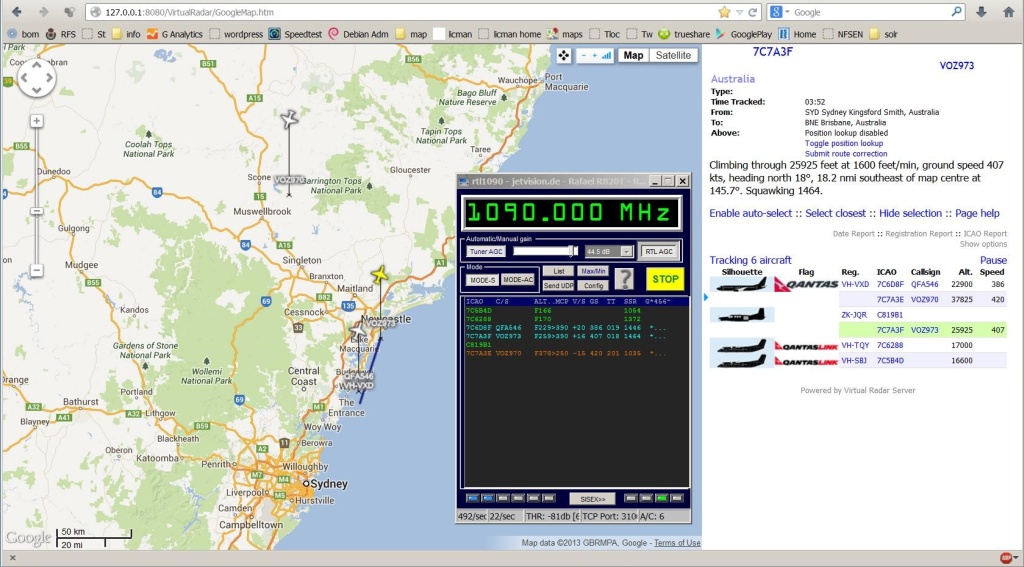Expand the SISEX>> panel in rtl1090
Viewport: 1024px width, 567px height.
[x=592, y=499]
